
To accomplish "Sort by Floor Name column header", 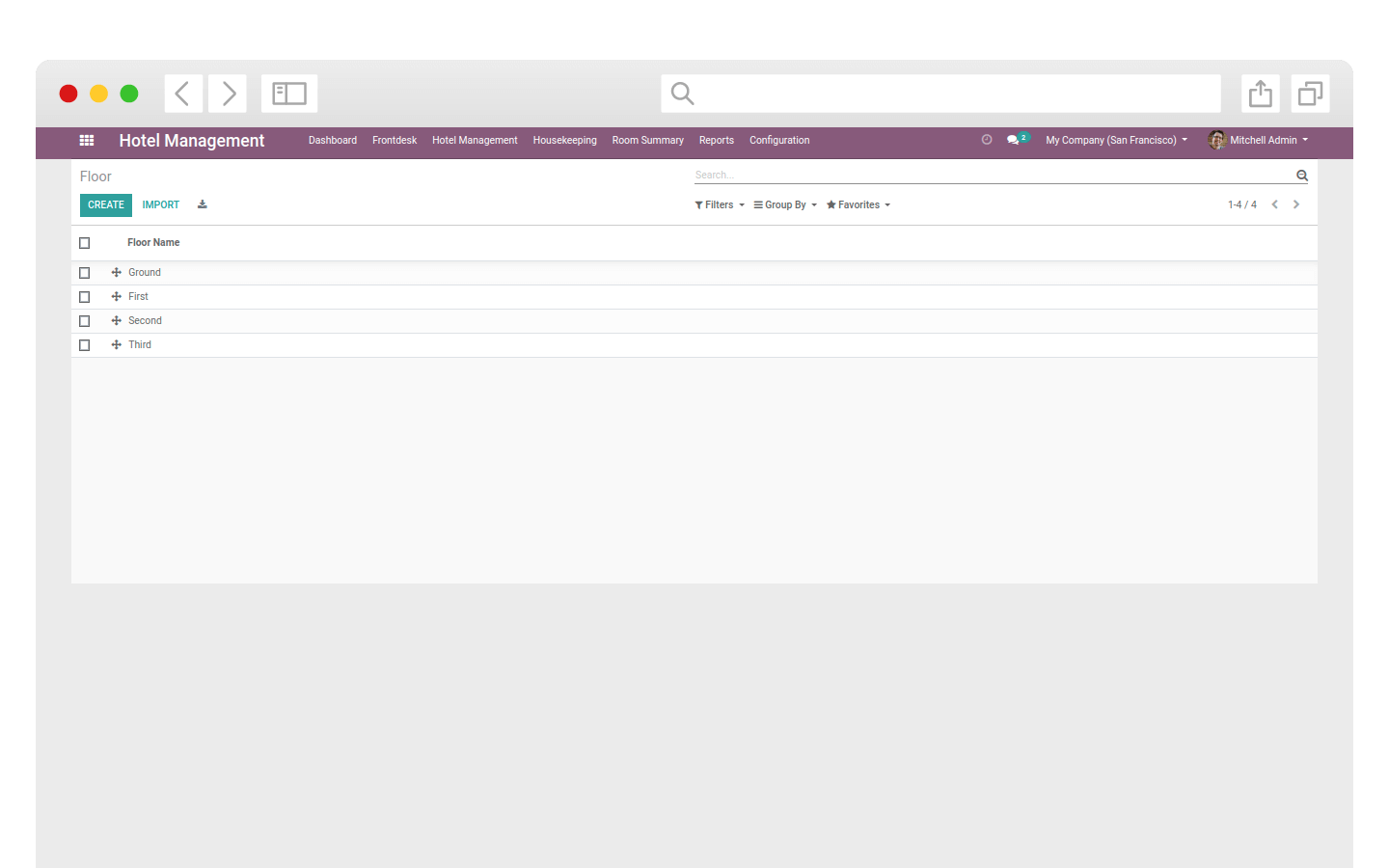I will coord(153,243).
